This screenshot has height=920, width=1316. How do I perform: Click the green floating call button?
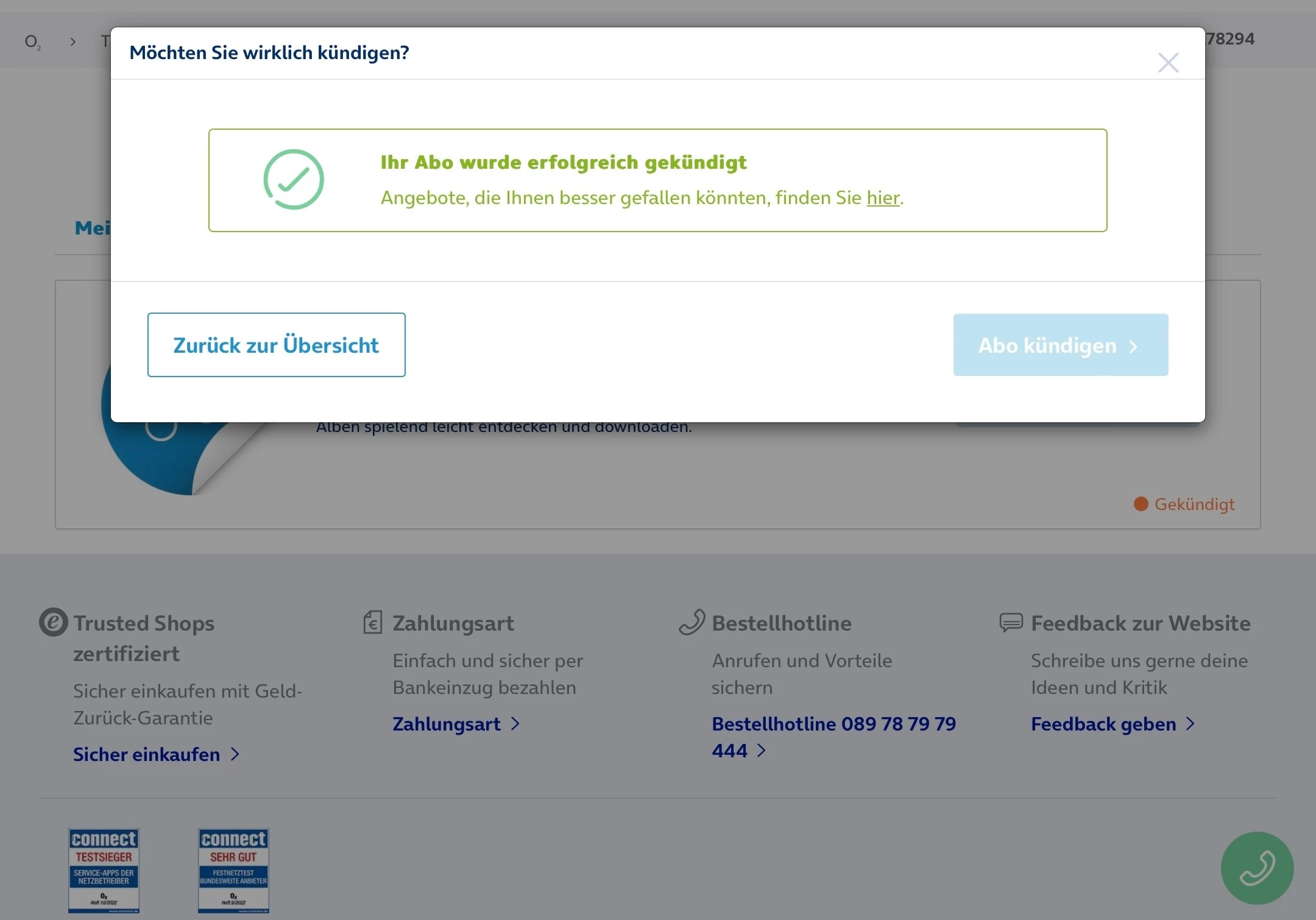click(x=1256, y=868)
